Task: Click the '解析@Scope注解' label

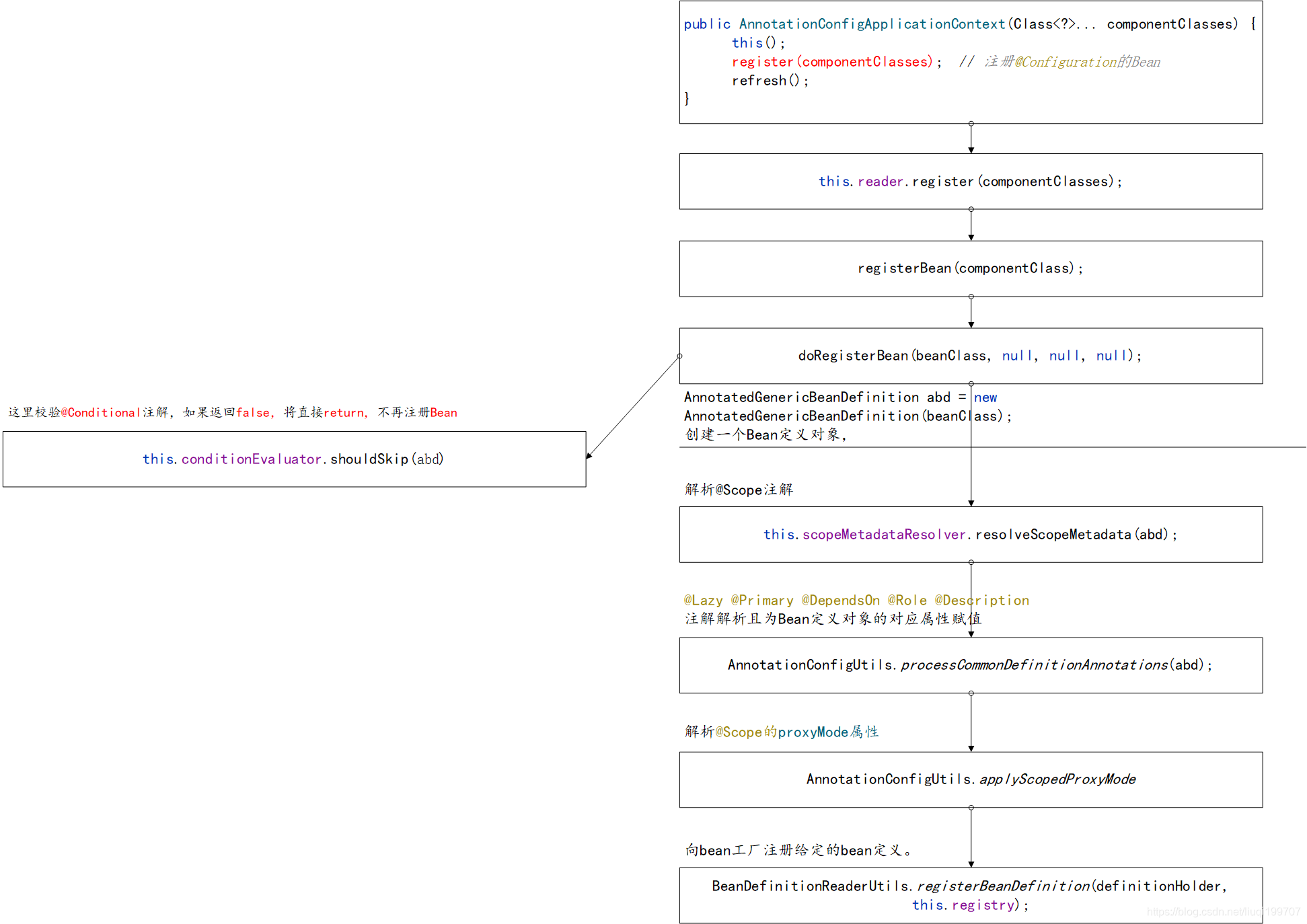Action: (739, 490)
